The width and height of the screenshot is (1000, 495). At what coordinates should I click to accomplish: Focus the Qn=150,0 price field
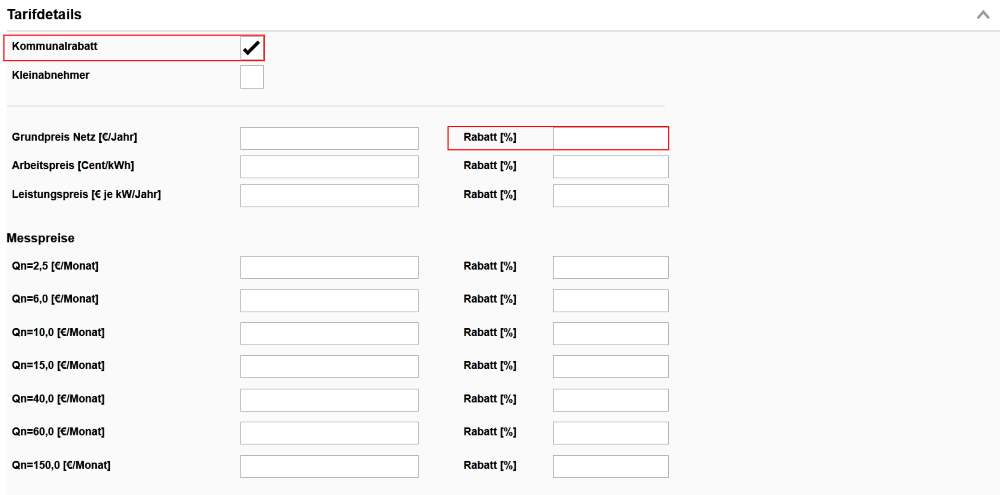[x=329, y=466]
